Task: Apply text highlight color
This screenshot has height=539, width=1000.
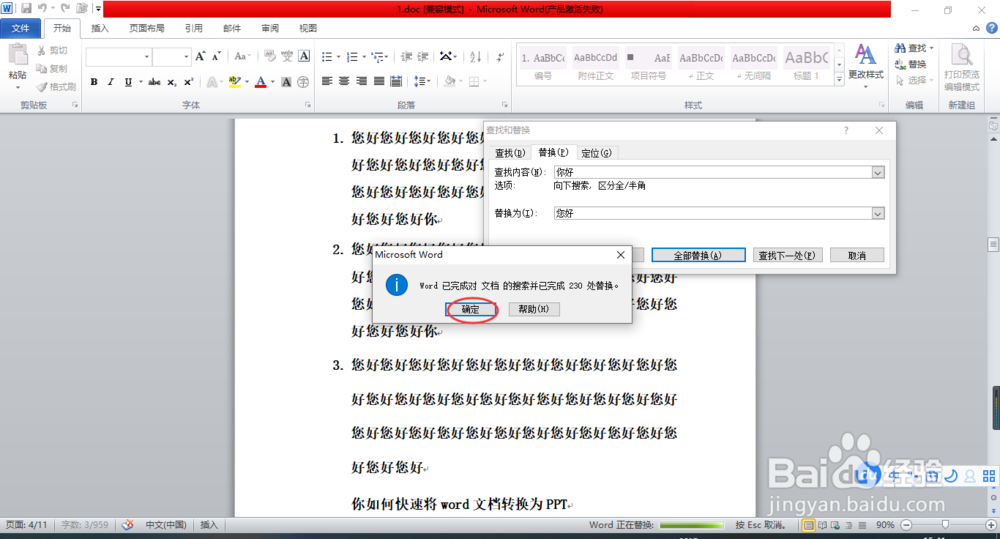Action: pos(234,82)
